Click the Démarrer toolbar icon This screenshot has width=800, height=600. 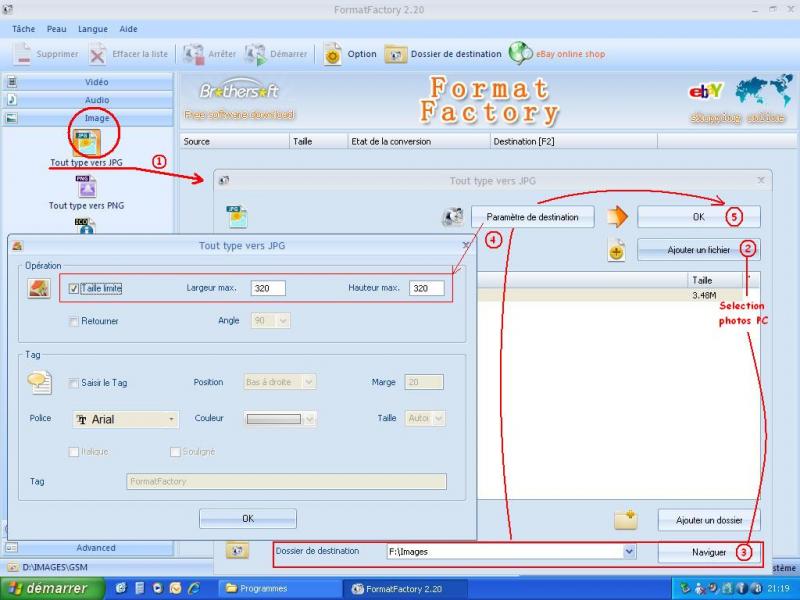point(256,54)
